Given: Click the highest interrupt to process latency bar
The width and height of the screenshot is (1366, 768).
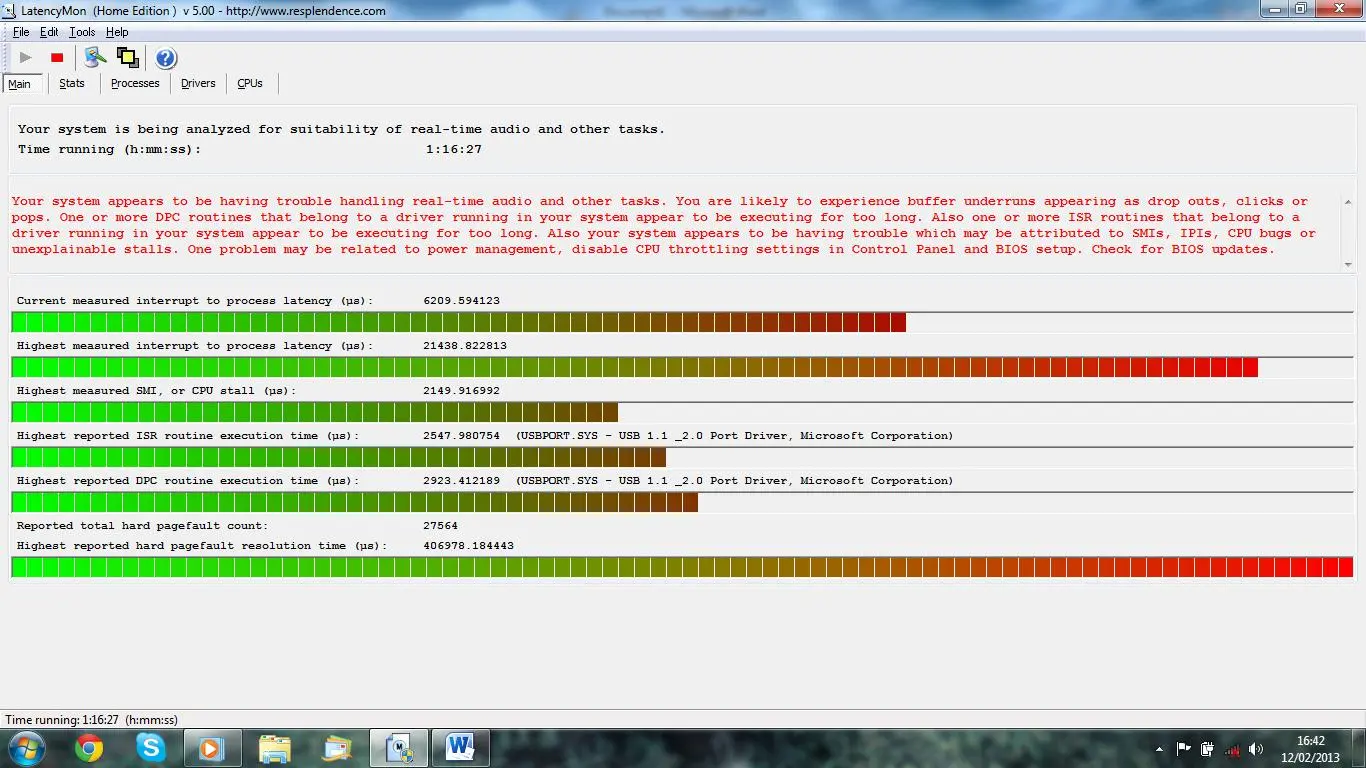Looking at the screenshot, I should [x=682, y=367].
